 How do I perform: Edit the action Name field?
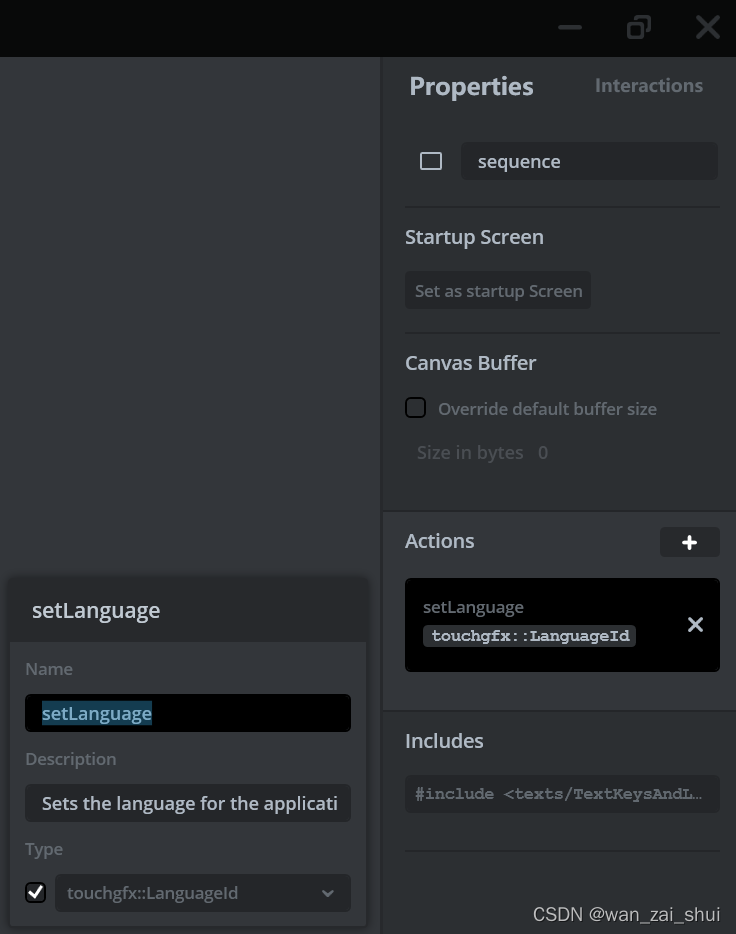(x=188, y=713)
